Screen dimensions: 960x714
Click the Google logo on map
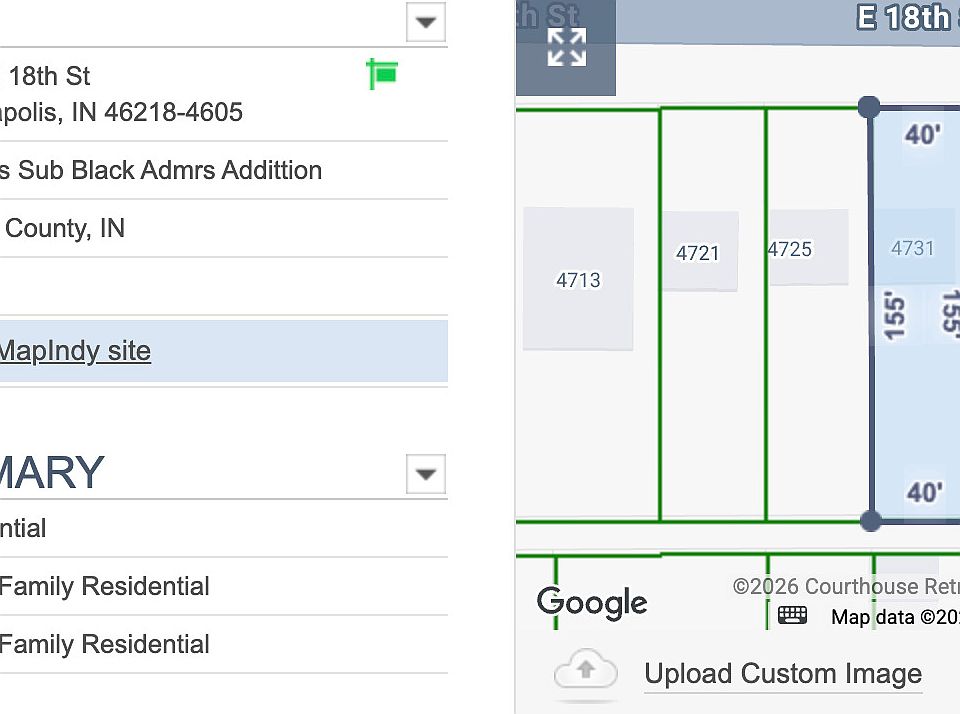592,603
